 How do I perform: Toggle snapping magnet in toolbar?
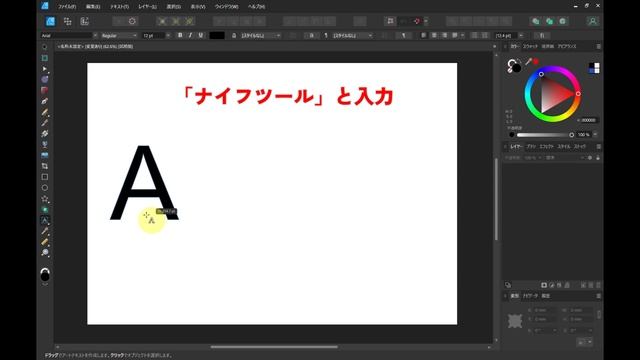tap(416, 21)
